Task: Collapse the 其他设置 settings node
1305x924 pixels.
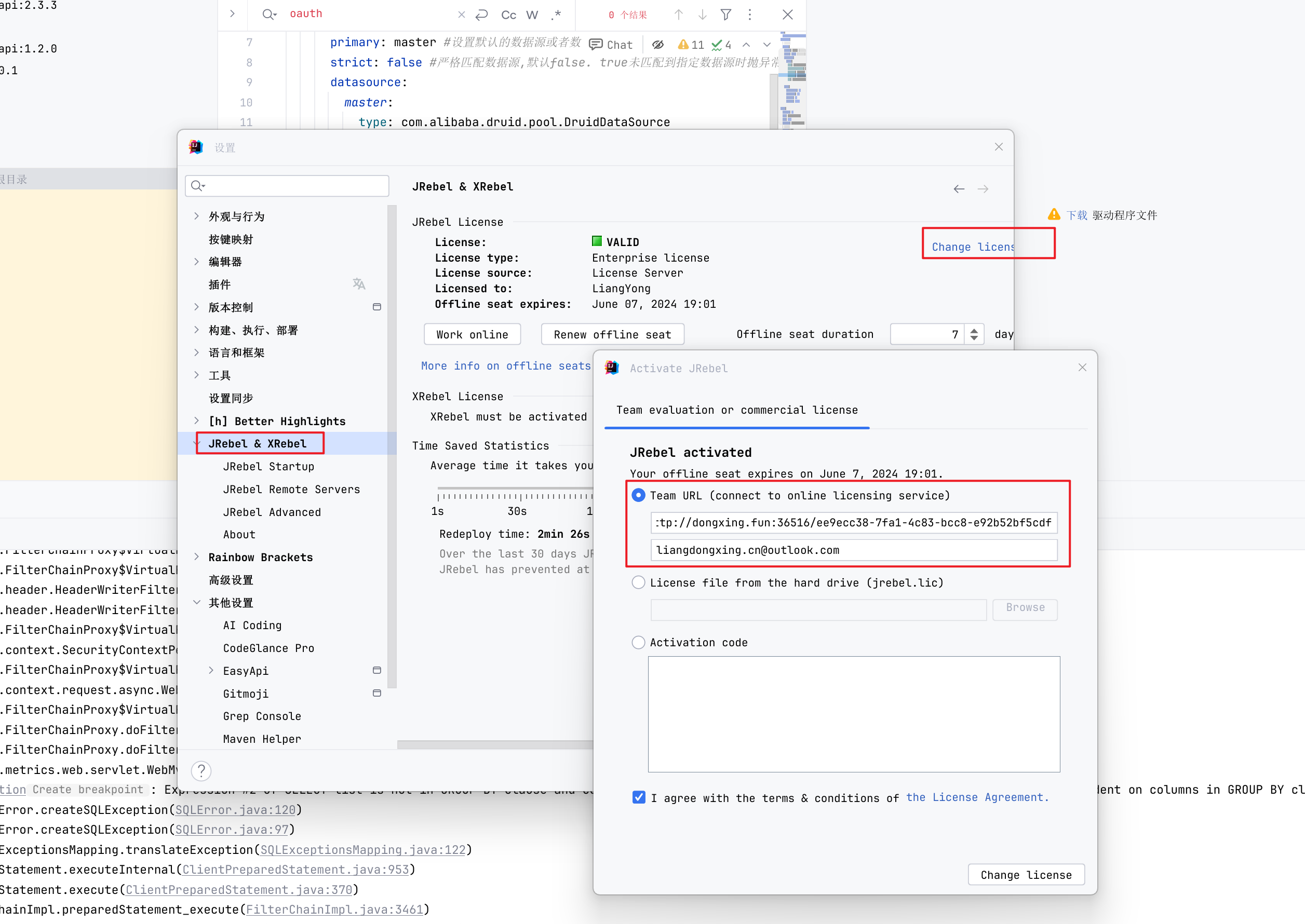Action: (x=196, y=603)
